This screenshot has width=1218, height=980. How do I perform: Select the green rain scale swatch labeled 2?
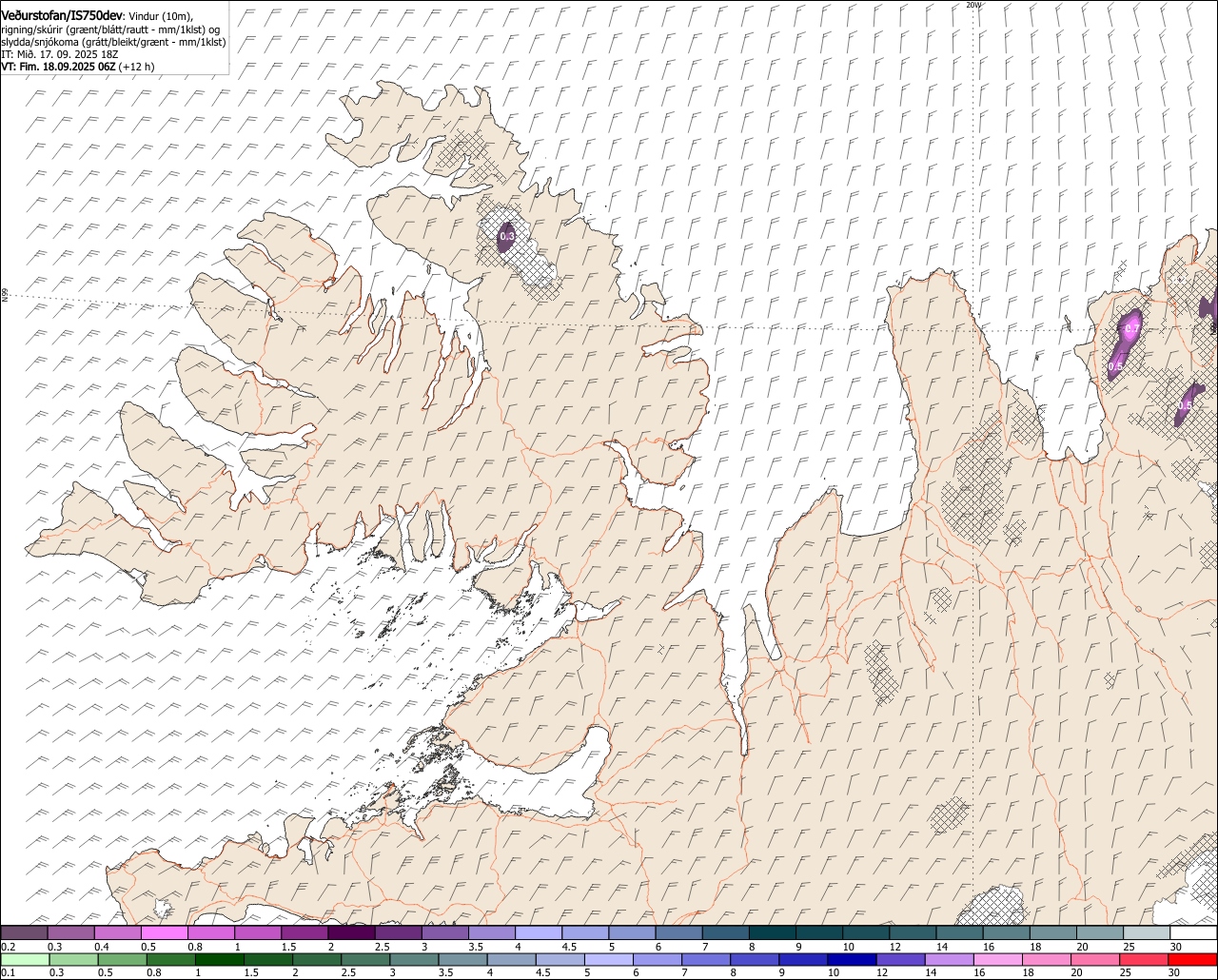317,959
